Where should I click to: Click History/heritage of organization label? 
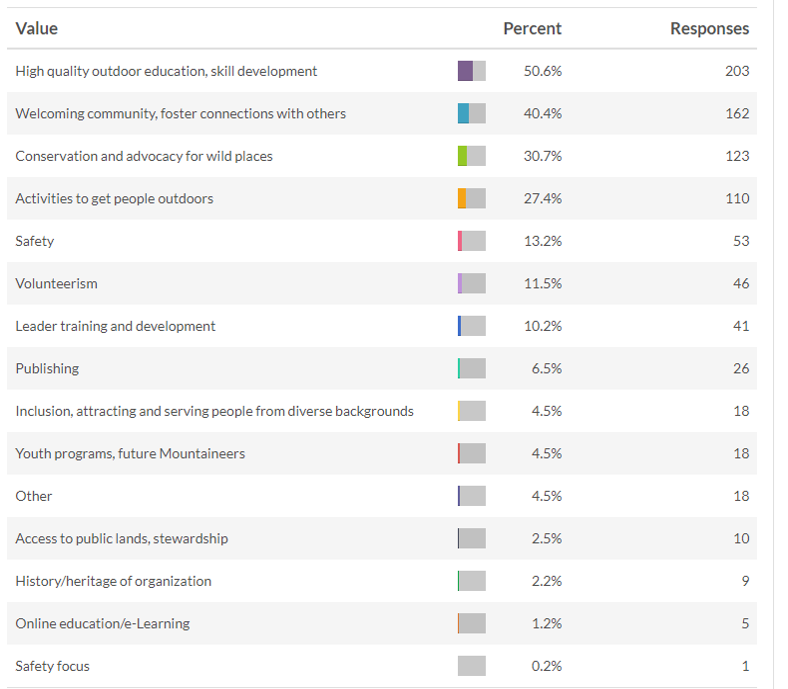pyautogui.click(x=113, y=581)
